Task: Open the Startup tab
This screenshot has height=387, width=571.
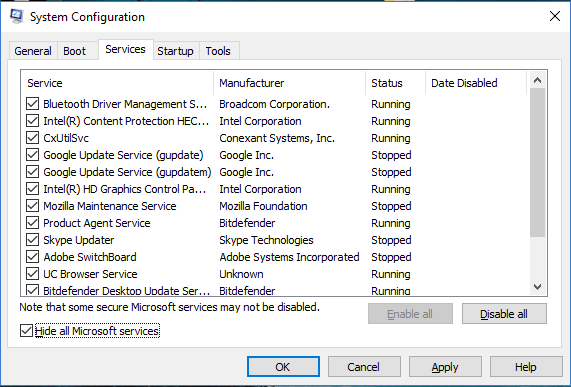Action: tap(175, 51)
